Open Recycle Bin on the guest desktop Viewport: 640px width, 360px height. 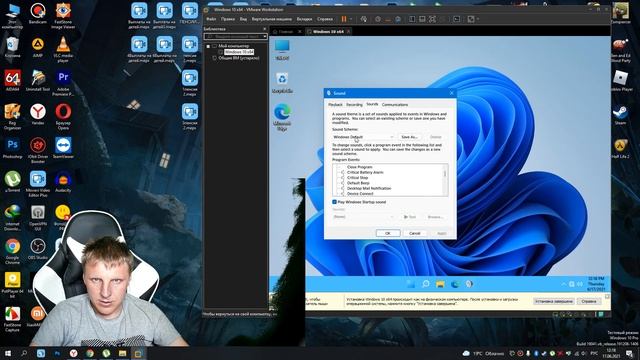click(282, 82)
